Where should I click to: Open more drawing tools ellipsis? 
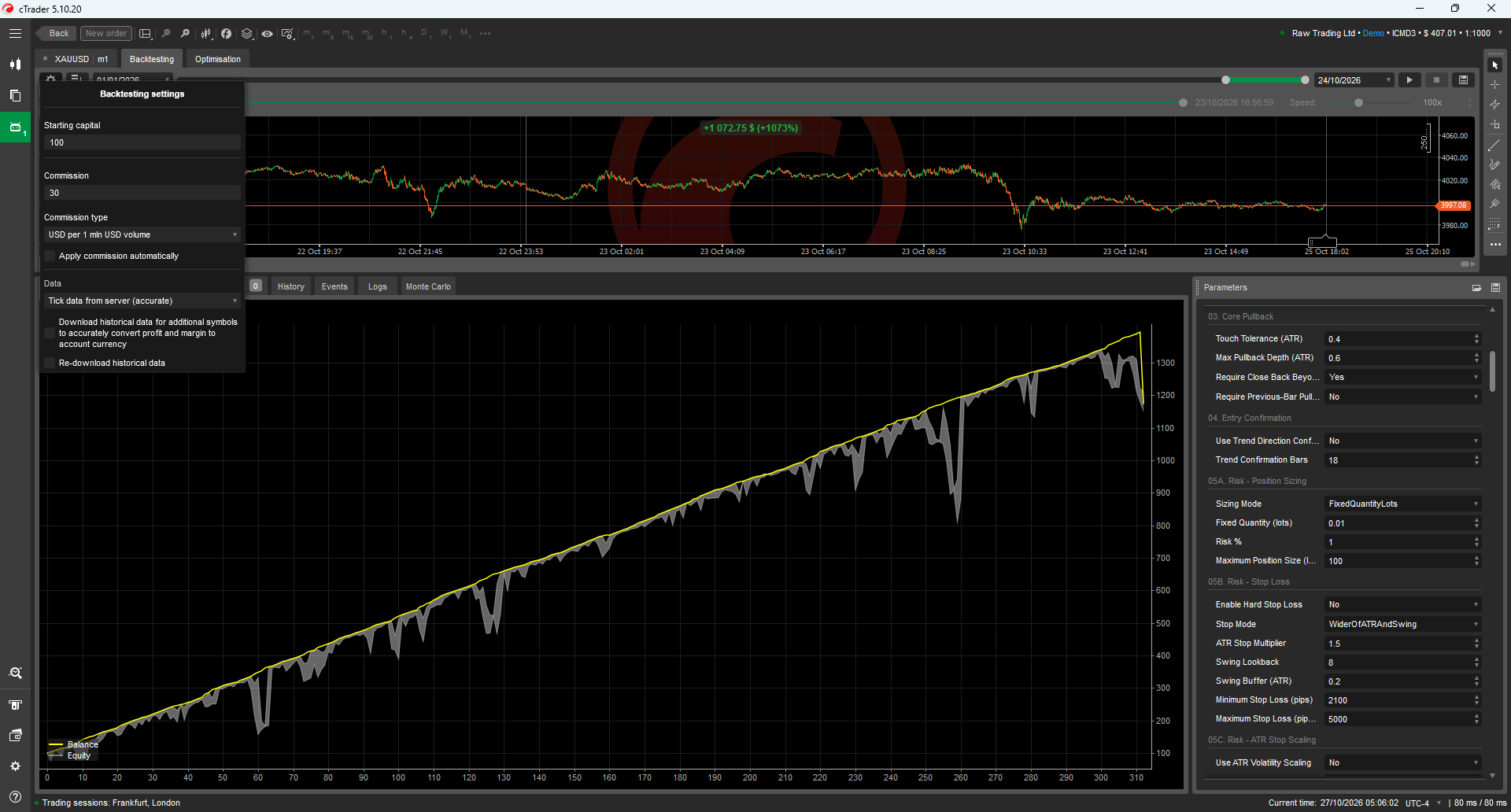(x=1494, y=245)
